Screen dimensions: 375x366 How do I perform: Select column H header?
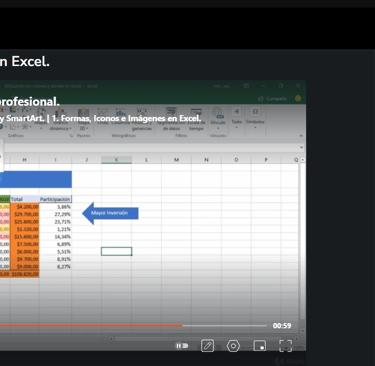point(24,160)
